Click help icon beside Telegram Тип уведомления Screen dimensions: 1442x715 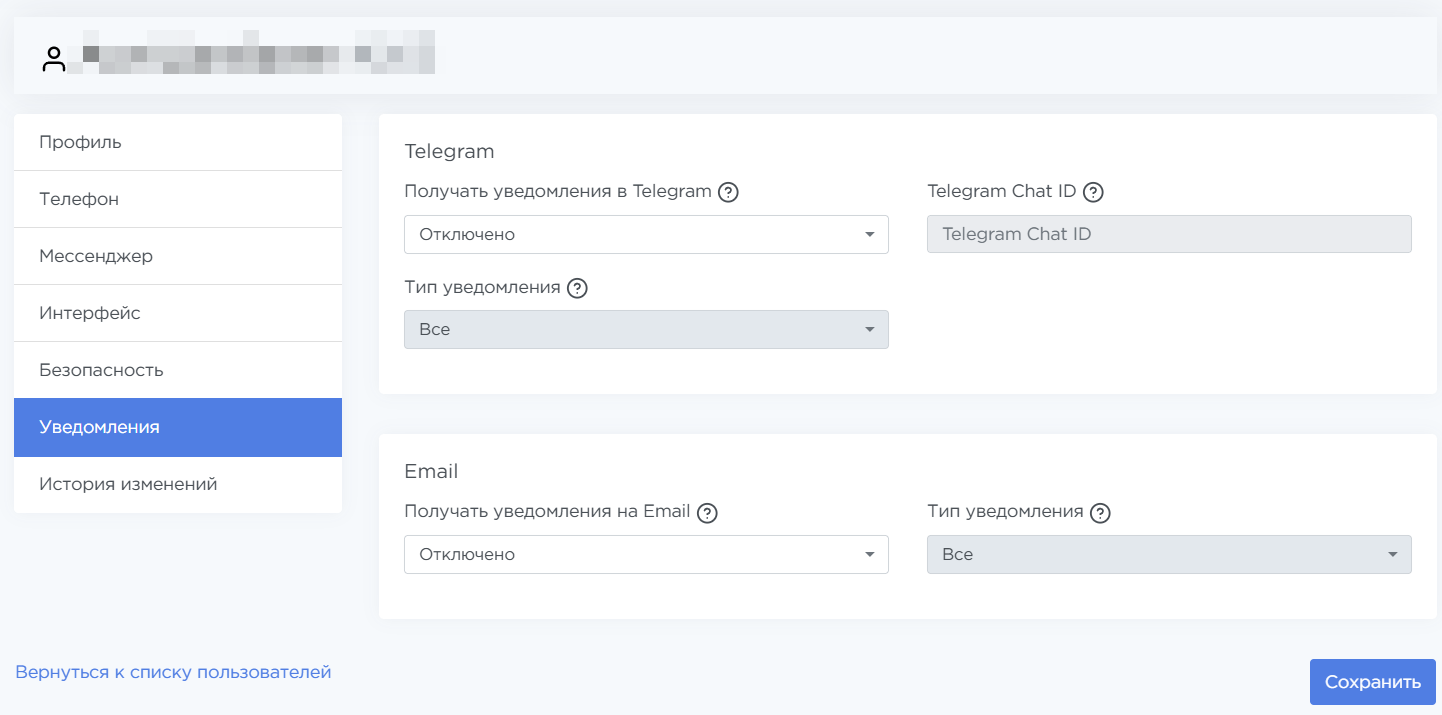tap(577, 288)
